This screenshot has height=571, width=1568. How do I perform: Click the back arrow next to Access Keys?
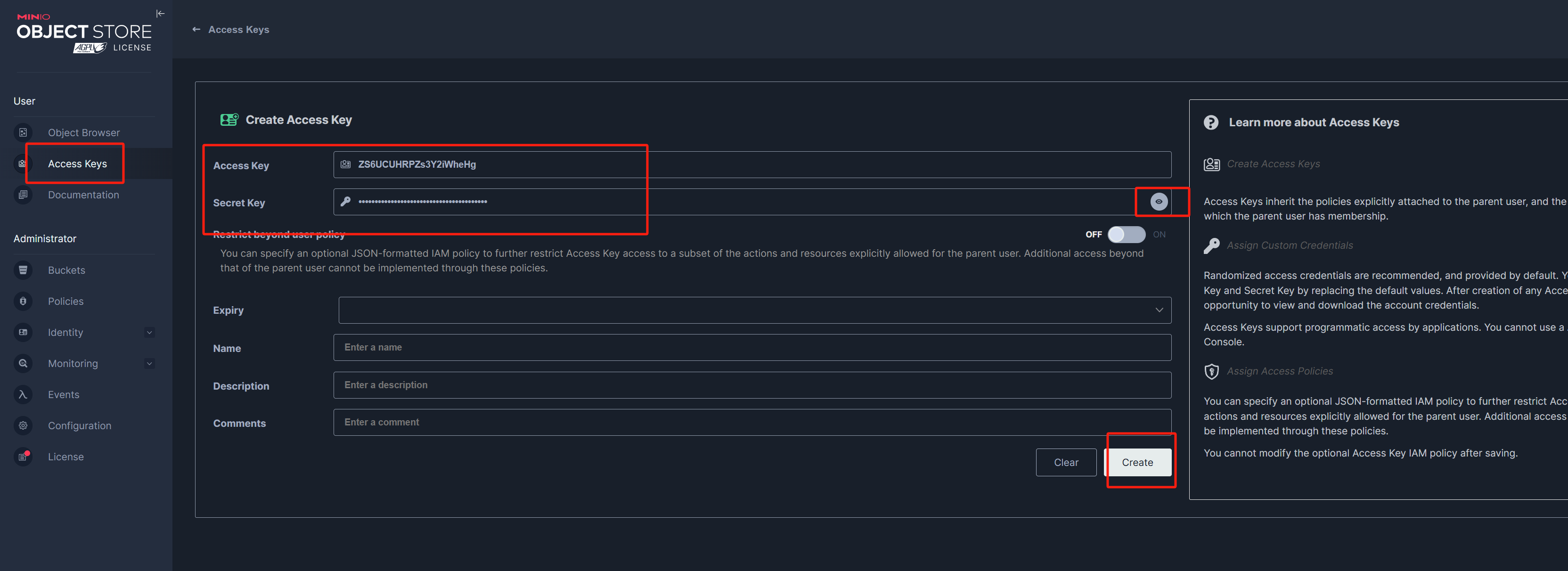[196, 29]
